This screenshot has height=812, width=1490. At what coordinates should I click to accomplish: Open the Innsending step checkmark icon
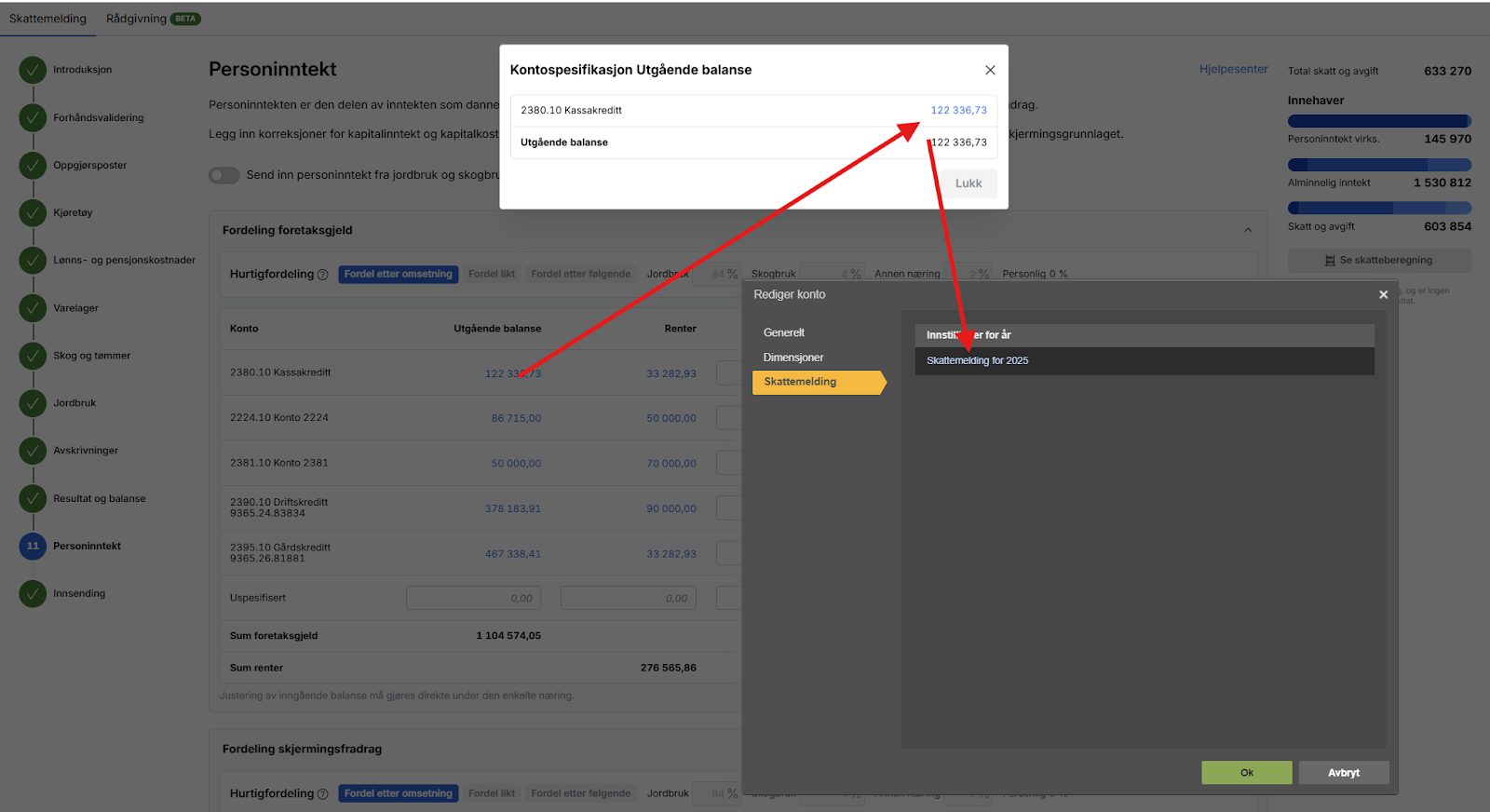(x=33, y=593)
